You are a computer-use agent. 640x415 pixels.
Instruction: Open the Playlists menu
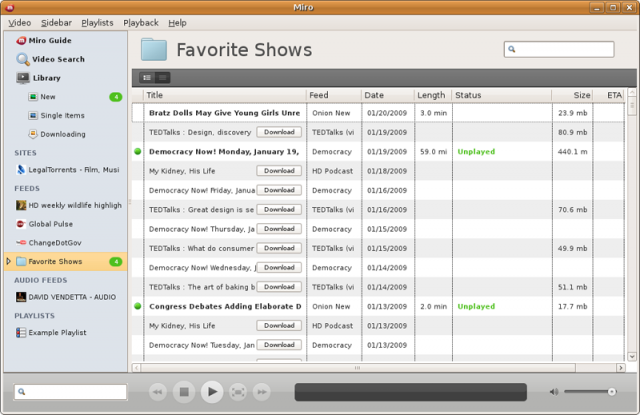[x=97, y=23]
